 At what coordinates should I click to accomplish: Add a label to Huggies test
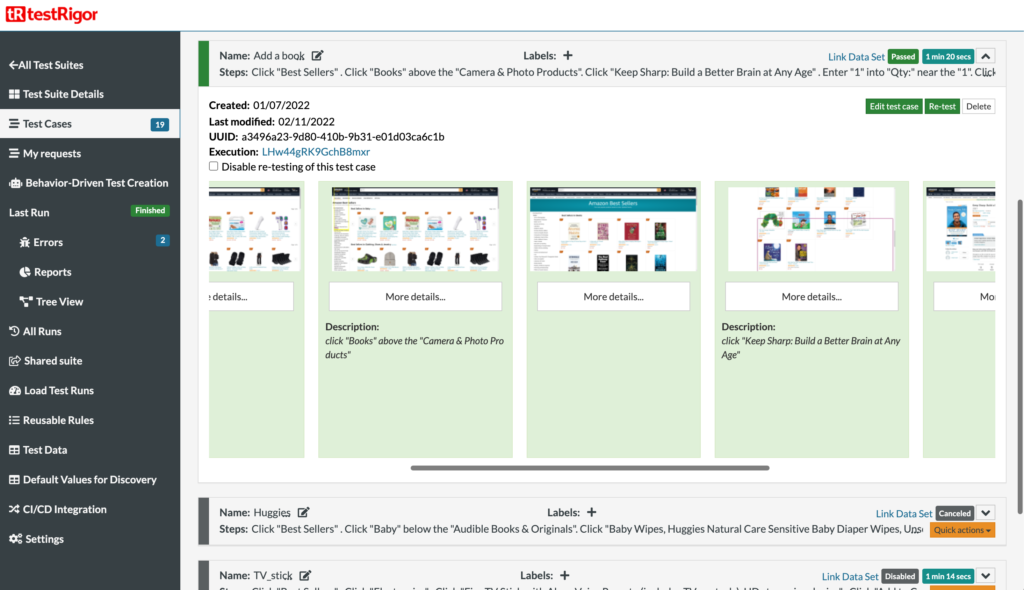(x=592, y=512)
